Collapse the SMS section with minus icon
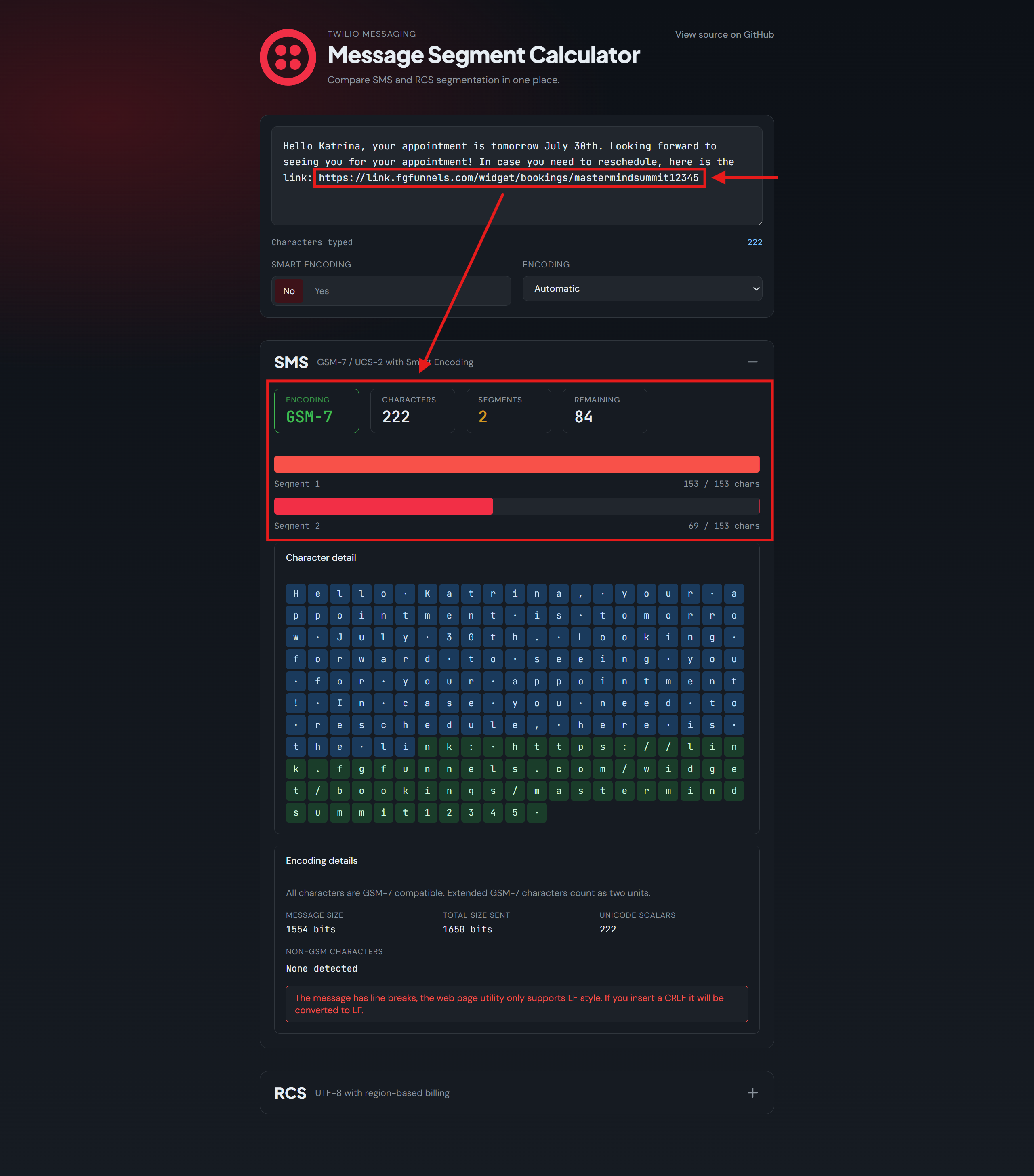This screenshot has width=1034, height=1176. tap(752, 362)
